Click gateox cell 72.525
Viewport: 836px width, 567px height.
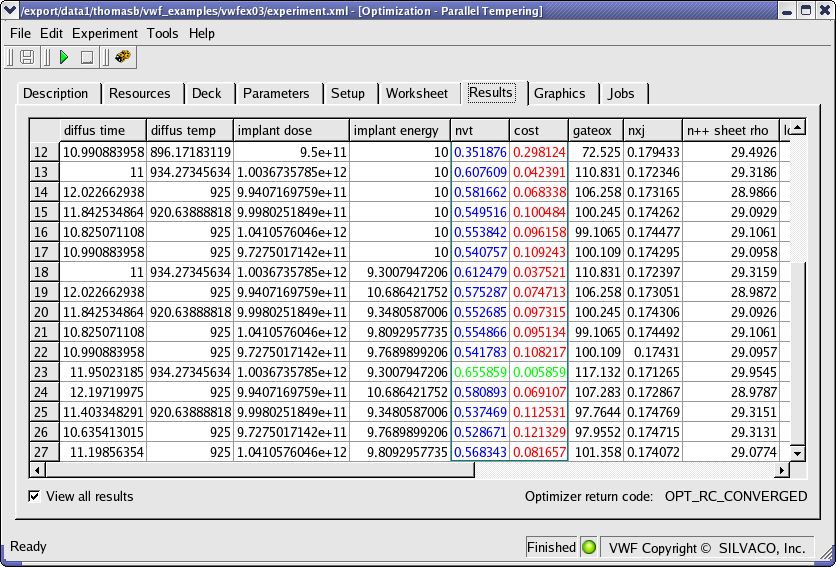coord(596,152)
